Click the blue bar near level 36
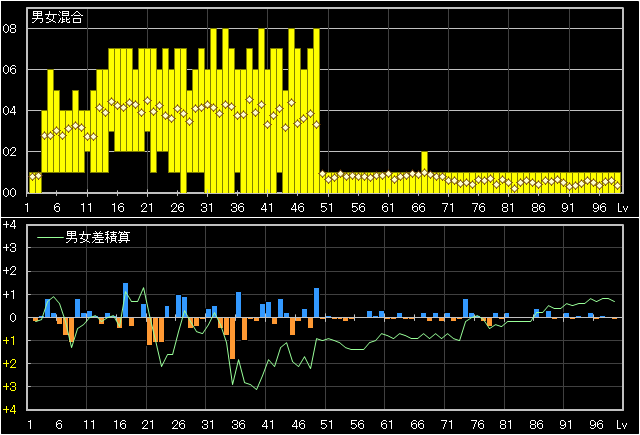This screenshot has height=435, width=640. [238, 305]
